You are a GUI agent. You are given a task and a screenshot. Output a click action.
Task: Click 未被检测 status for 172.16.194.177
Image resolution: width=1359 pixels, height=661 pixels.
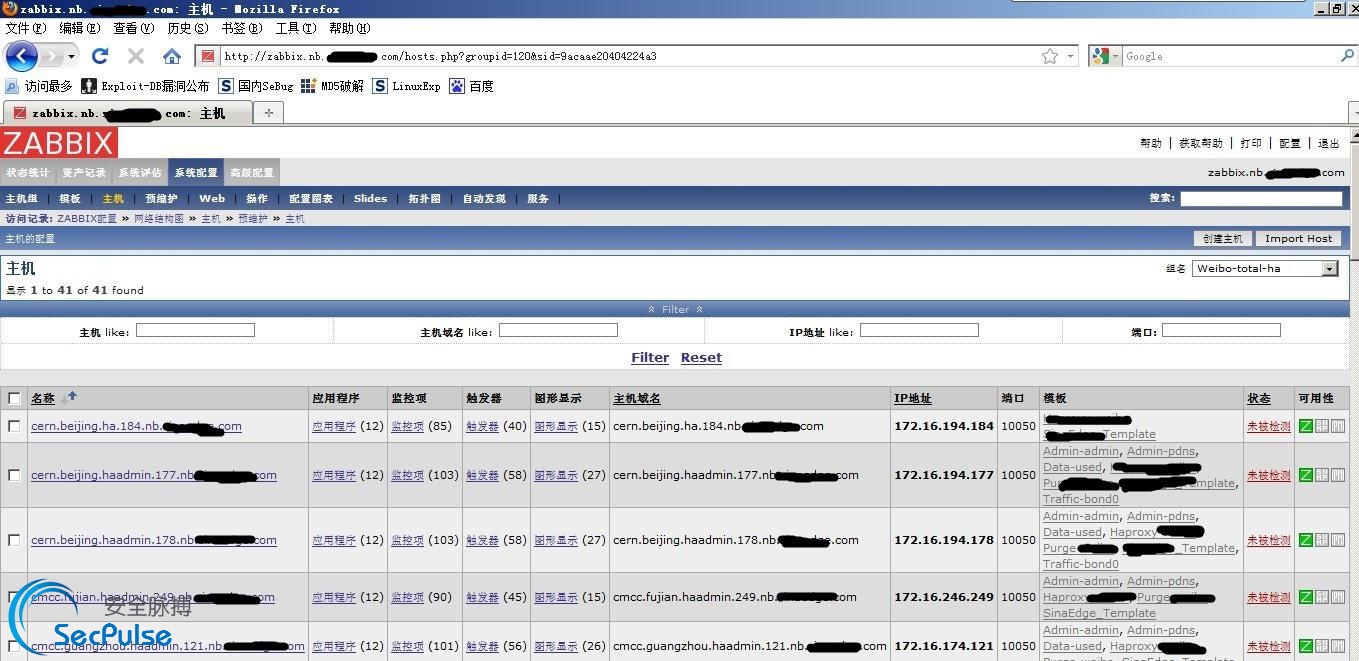click(x=1268, y=475)
